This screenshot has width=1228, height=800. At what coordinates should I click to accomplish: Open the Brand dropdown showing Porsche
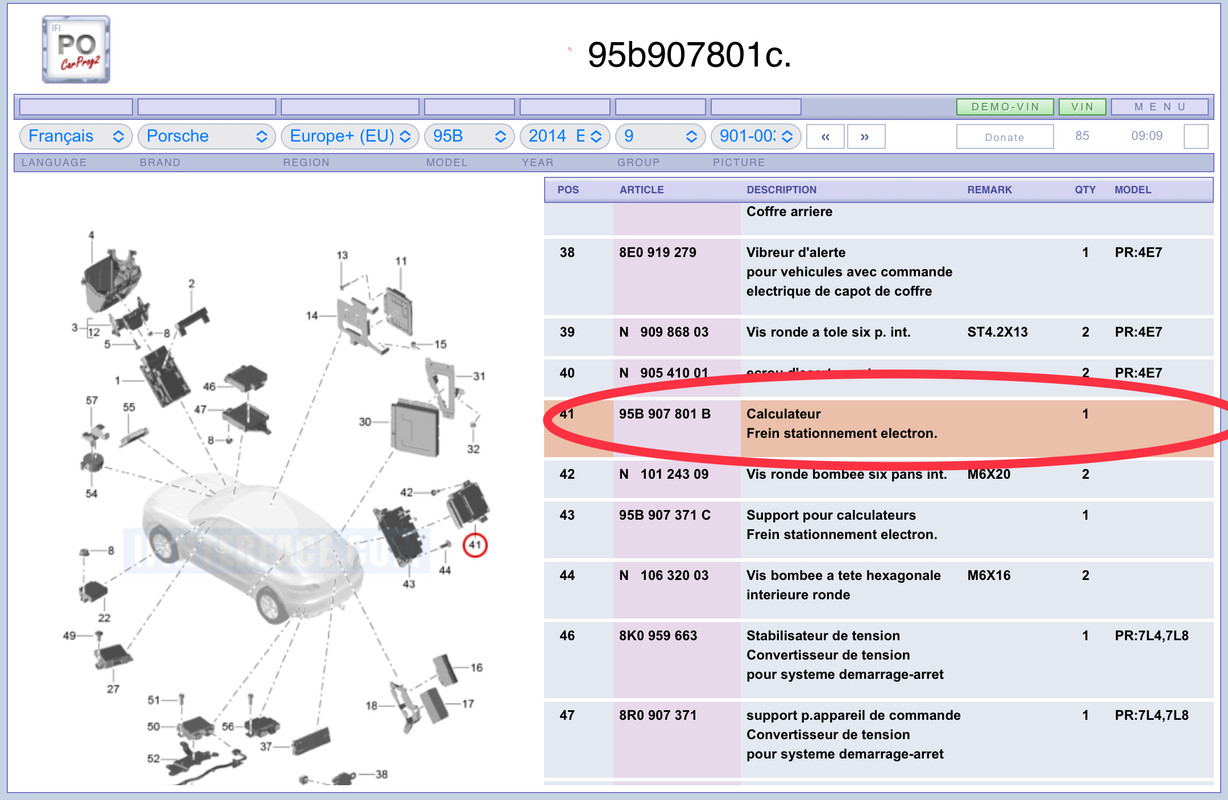click(x=207, y=136)
